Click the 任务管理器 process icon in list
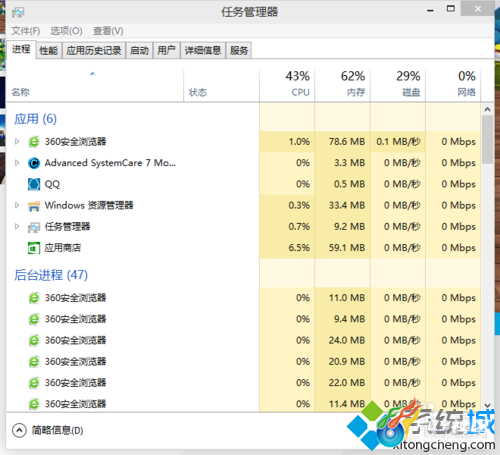500x455 pixels. coord(34,227)
